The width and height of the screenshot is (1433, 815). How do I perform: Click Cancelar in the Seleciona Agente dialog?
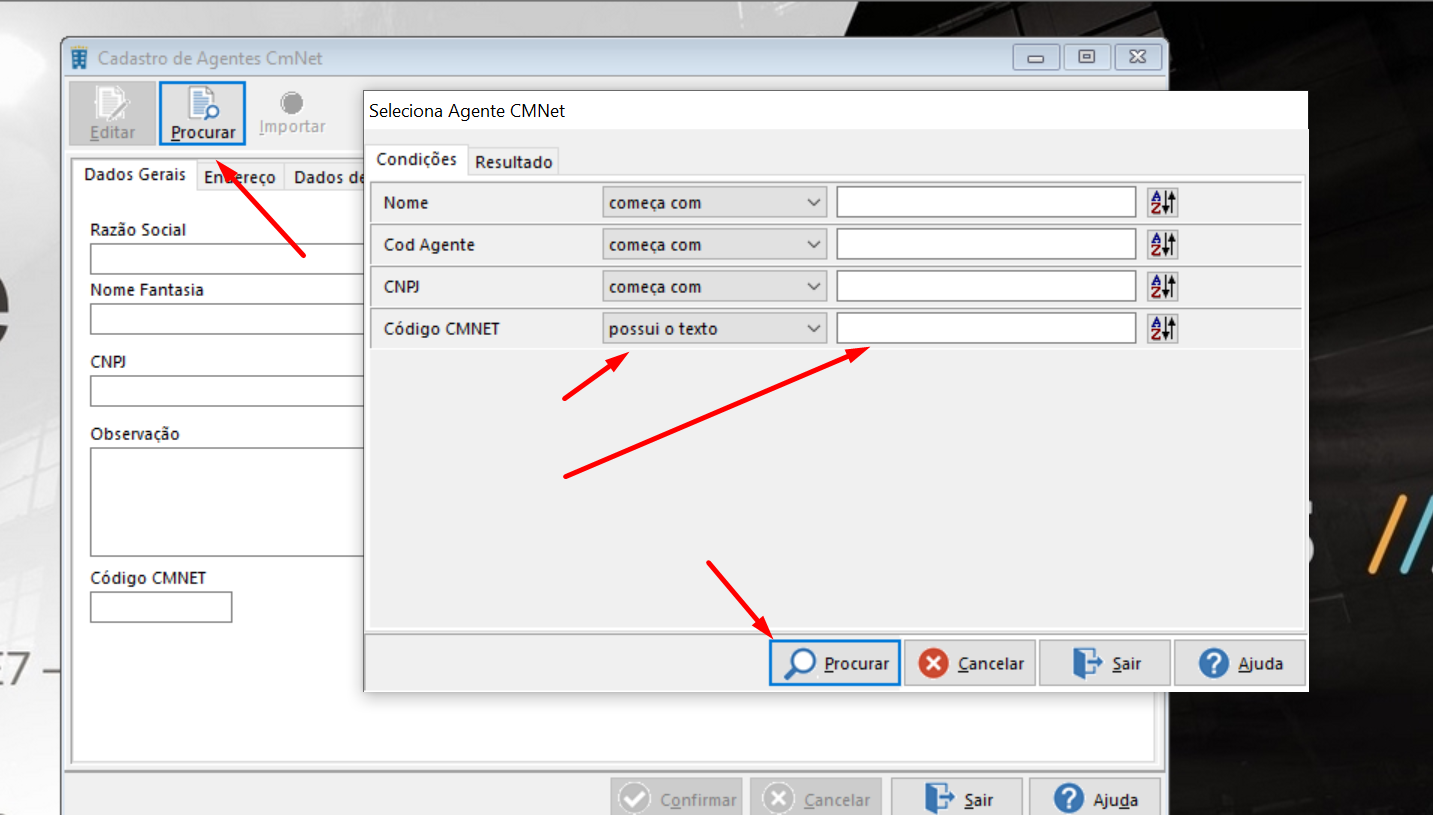[x=970, y=663]
